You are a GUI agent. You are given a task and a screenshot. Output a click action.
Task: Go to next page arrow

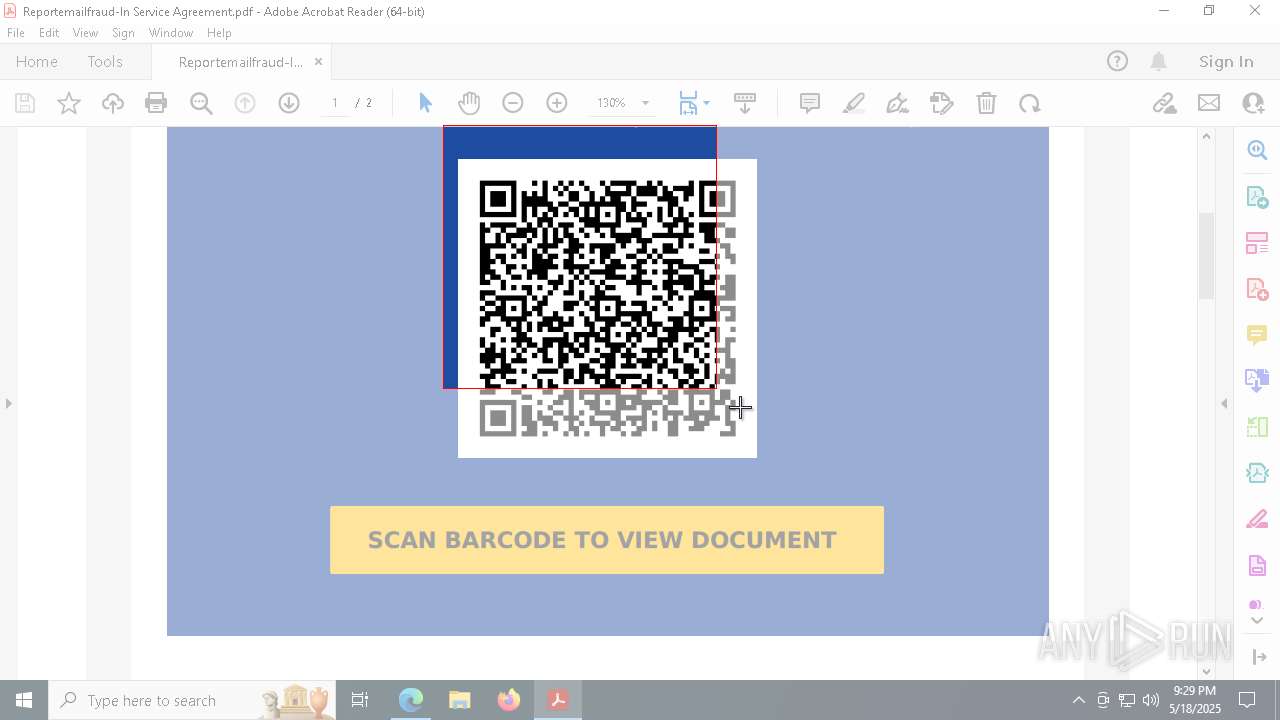[289, 103]
